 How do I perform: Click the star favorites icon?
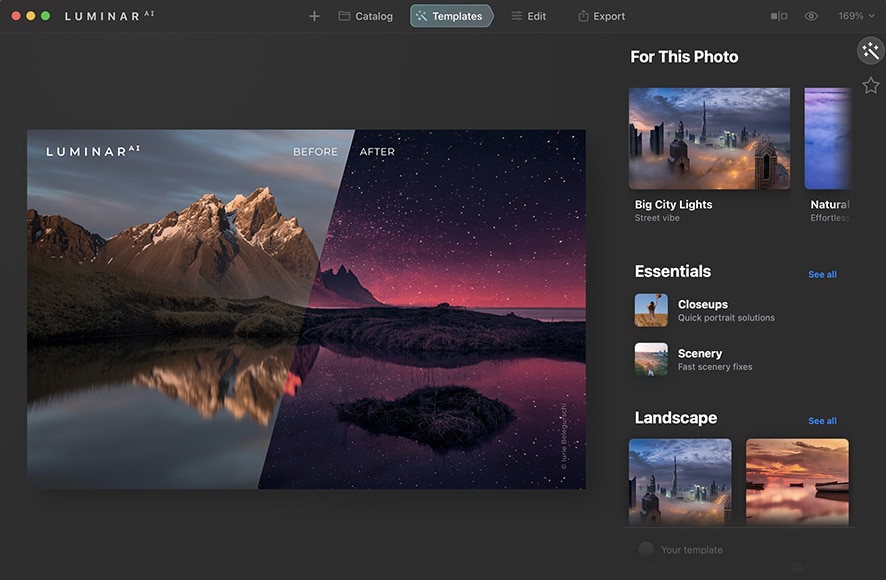pos(871,85)
